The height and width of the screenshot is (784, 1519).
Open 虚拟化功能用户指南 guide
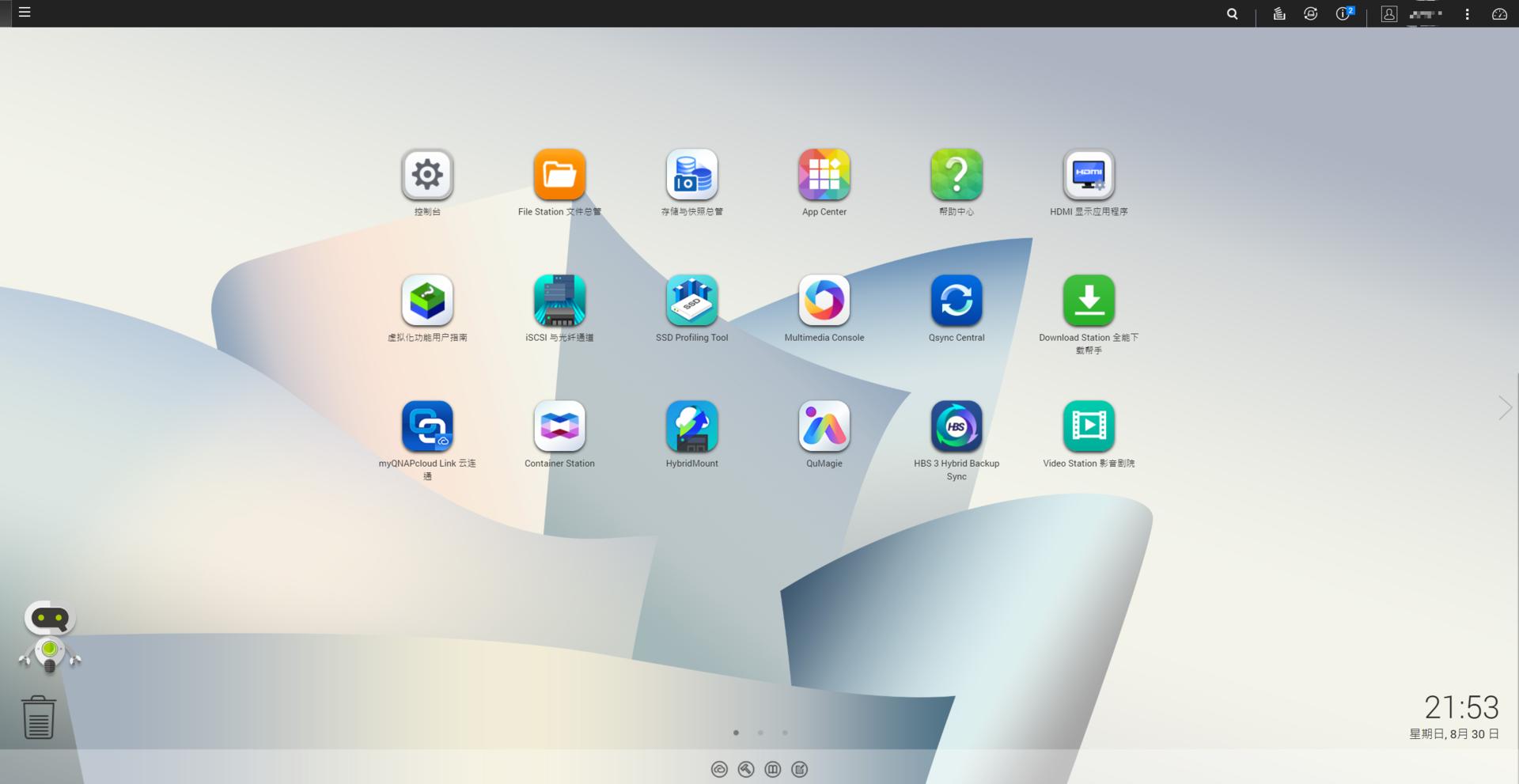click(x=427, y=300)
